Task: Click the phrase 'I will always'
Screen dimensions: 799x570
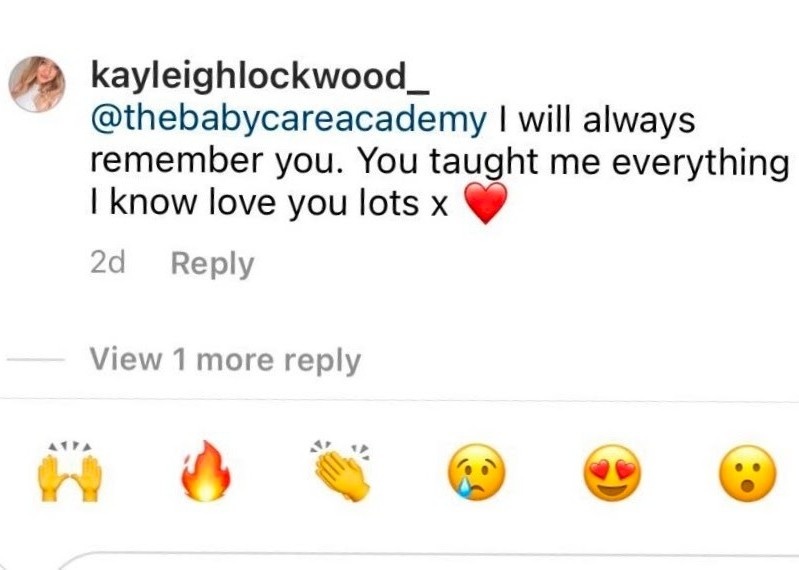Action: point(597,121)
